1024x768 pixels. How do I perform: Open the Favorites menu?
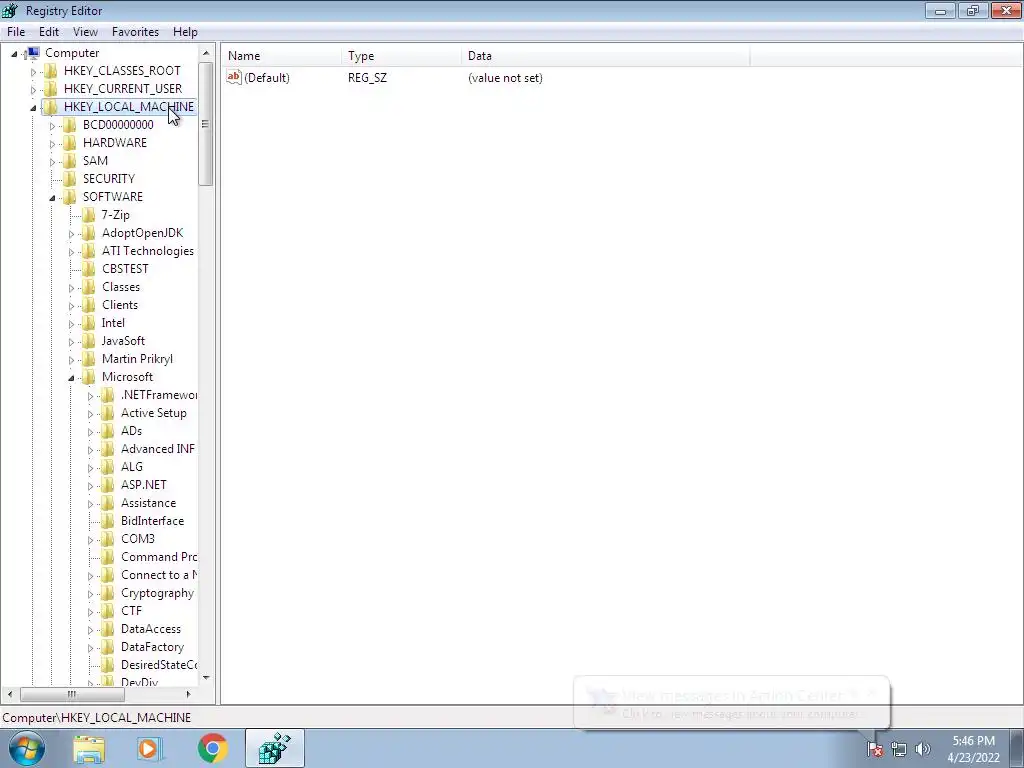click(135, 31)
